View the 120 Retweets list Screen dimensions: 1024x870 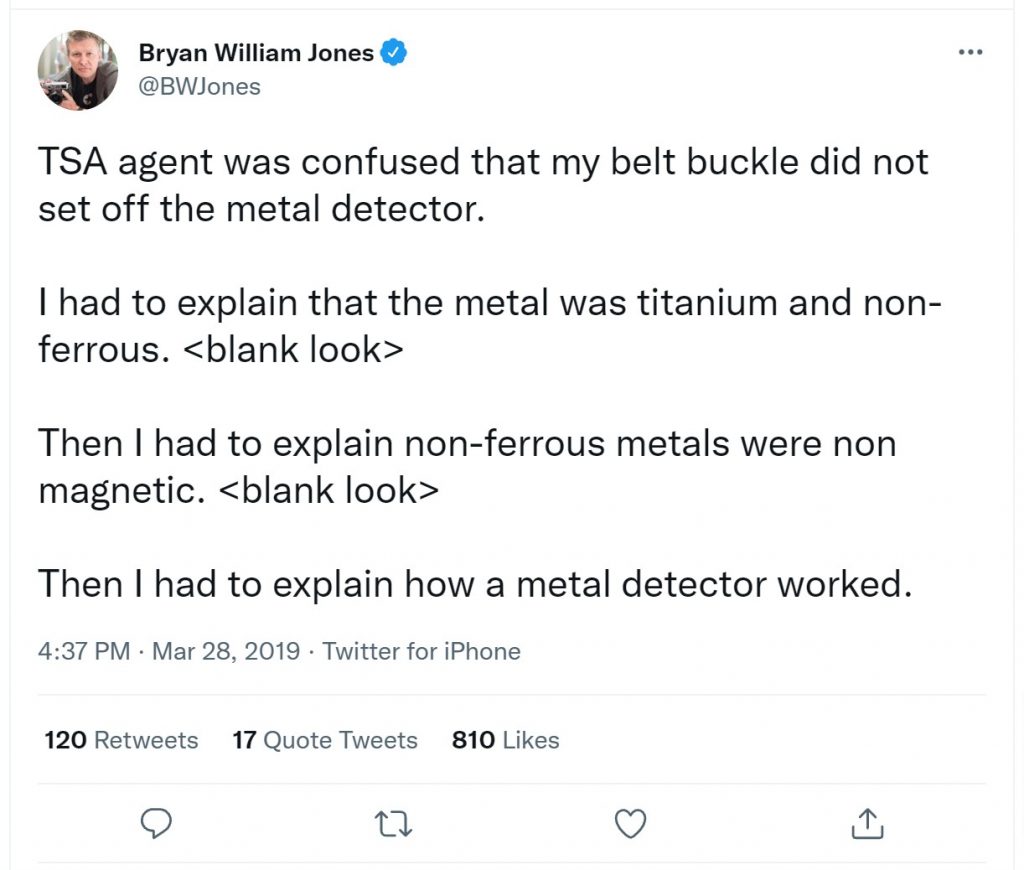coord(121,740)
